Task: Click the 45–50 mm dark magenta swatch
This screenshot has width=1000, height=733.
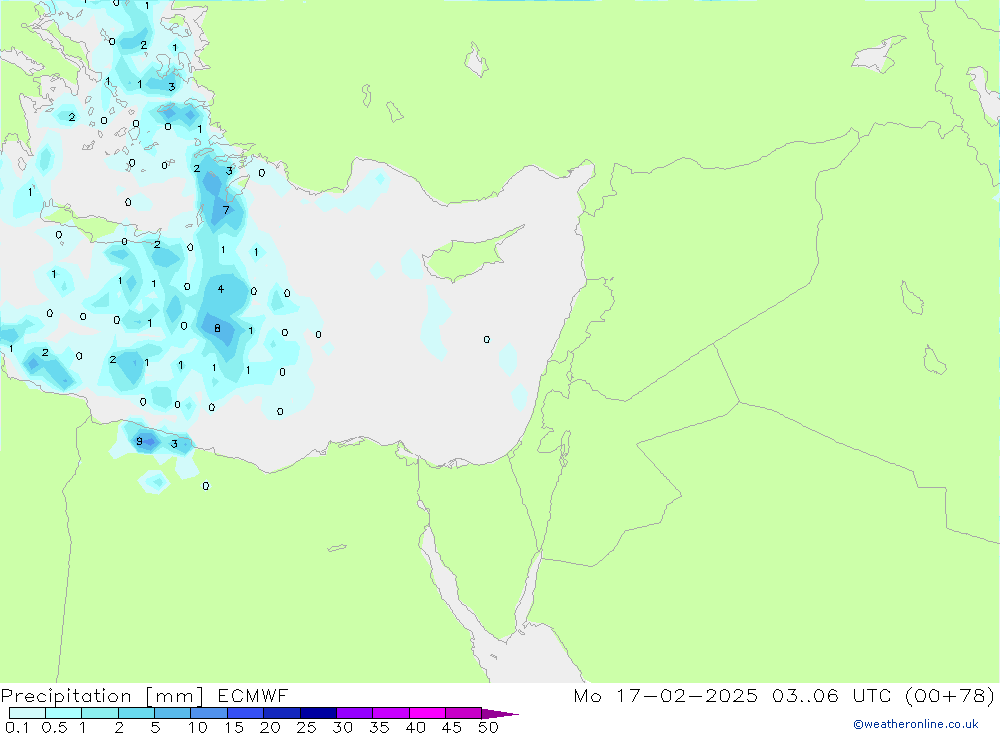Action: [x=464, y=713]
